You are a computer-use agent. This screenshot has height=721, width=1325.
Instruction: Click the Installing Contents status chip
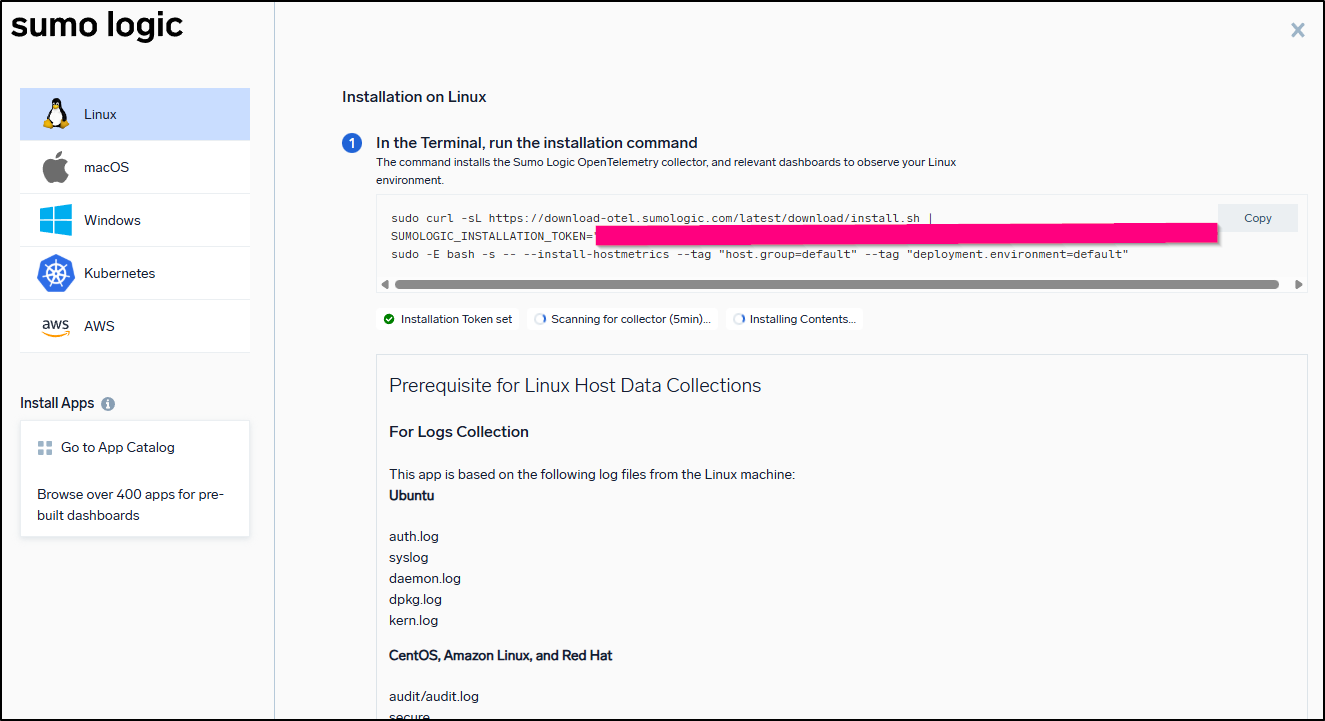click(795, 319)
